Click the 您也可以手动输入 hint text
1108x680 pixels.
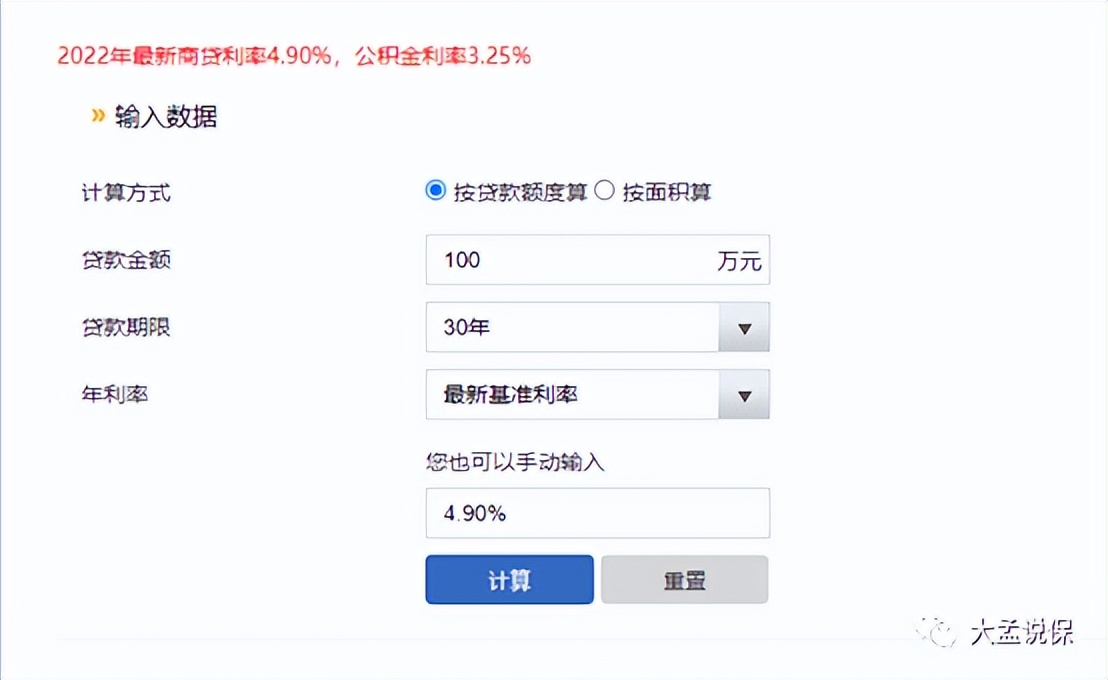coord(516,461)
